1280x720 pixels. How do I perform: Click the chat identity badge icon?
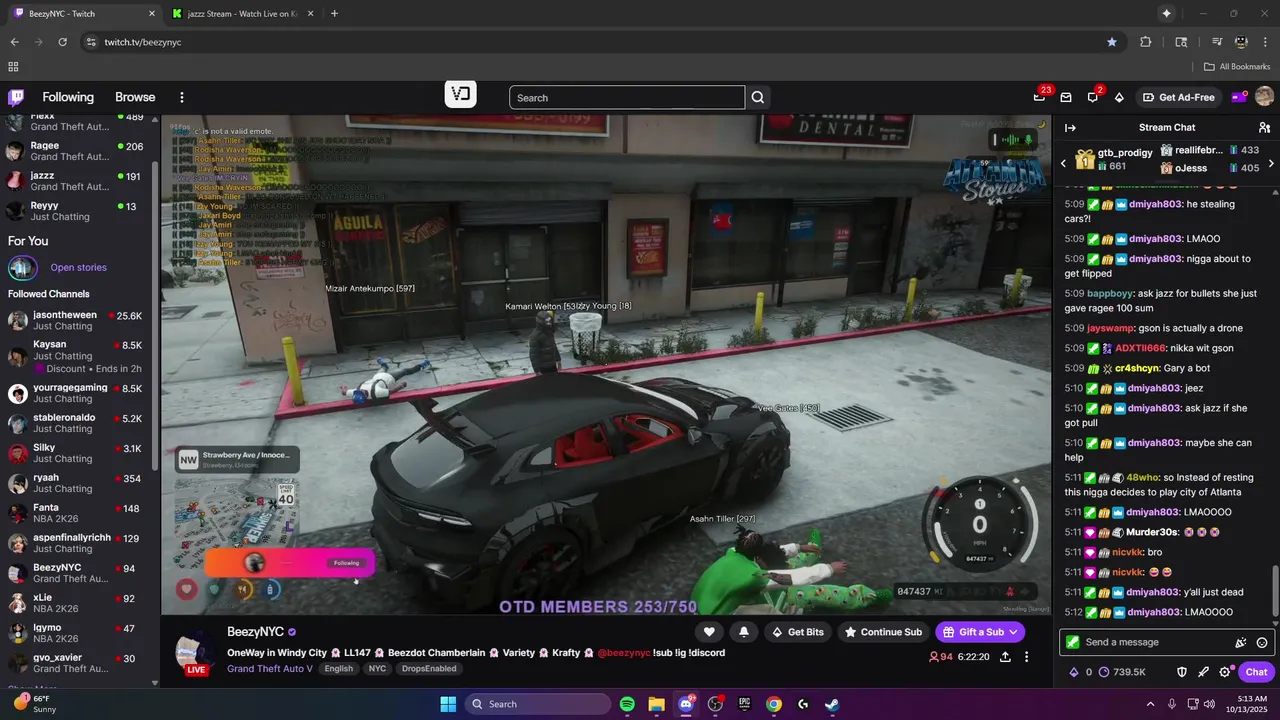click(x=1073, y=642)
